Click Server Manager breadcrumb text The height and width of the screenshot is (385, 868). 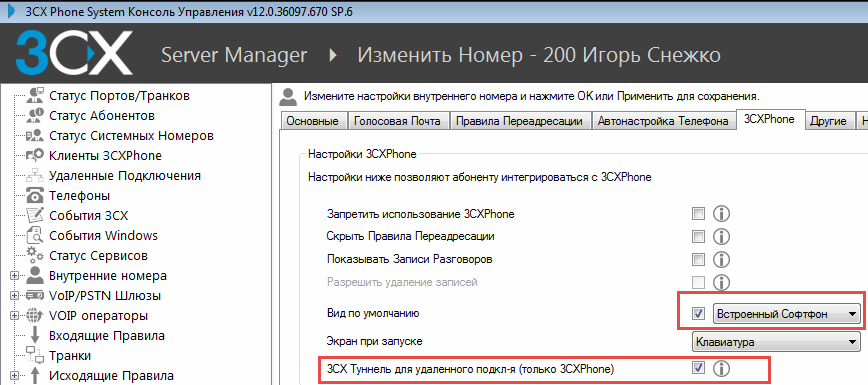coord(234,55)
